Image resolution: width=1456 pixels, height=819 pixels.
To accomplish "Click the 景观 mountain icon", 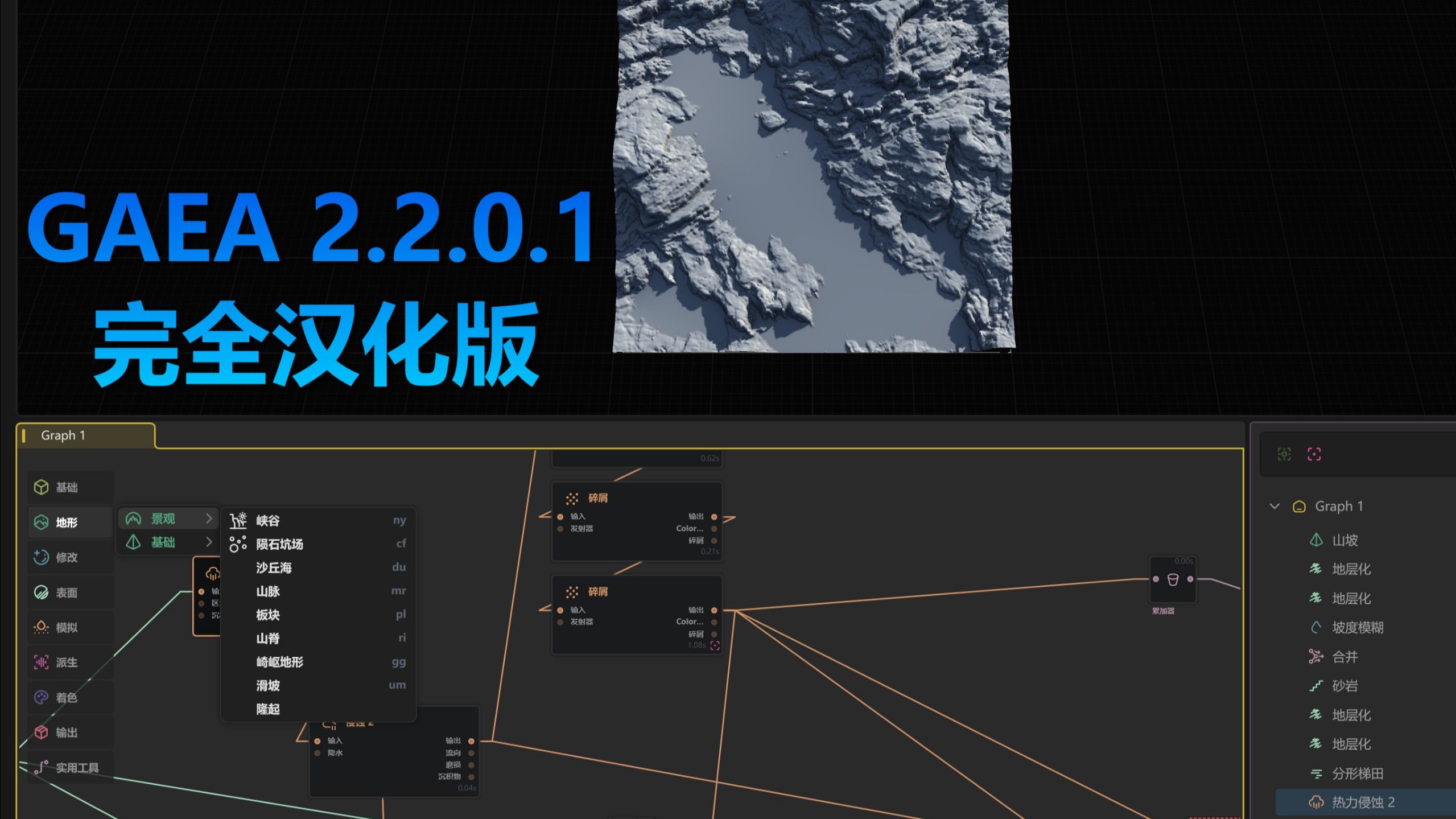I will click(x=133, y=518).
